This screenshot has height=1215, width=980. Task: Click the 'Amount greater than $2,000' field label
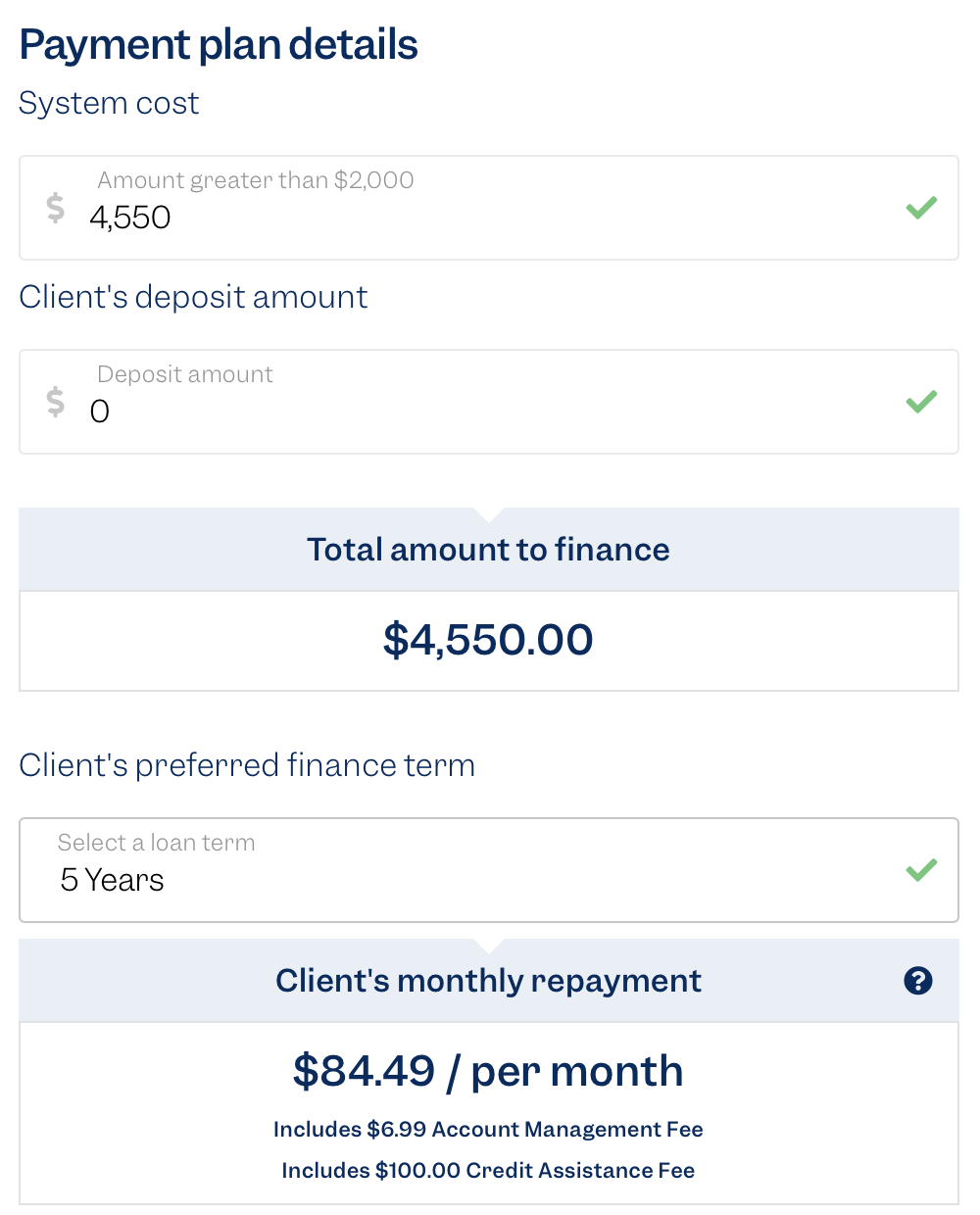tap(255, 180)
